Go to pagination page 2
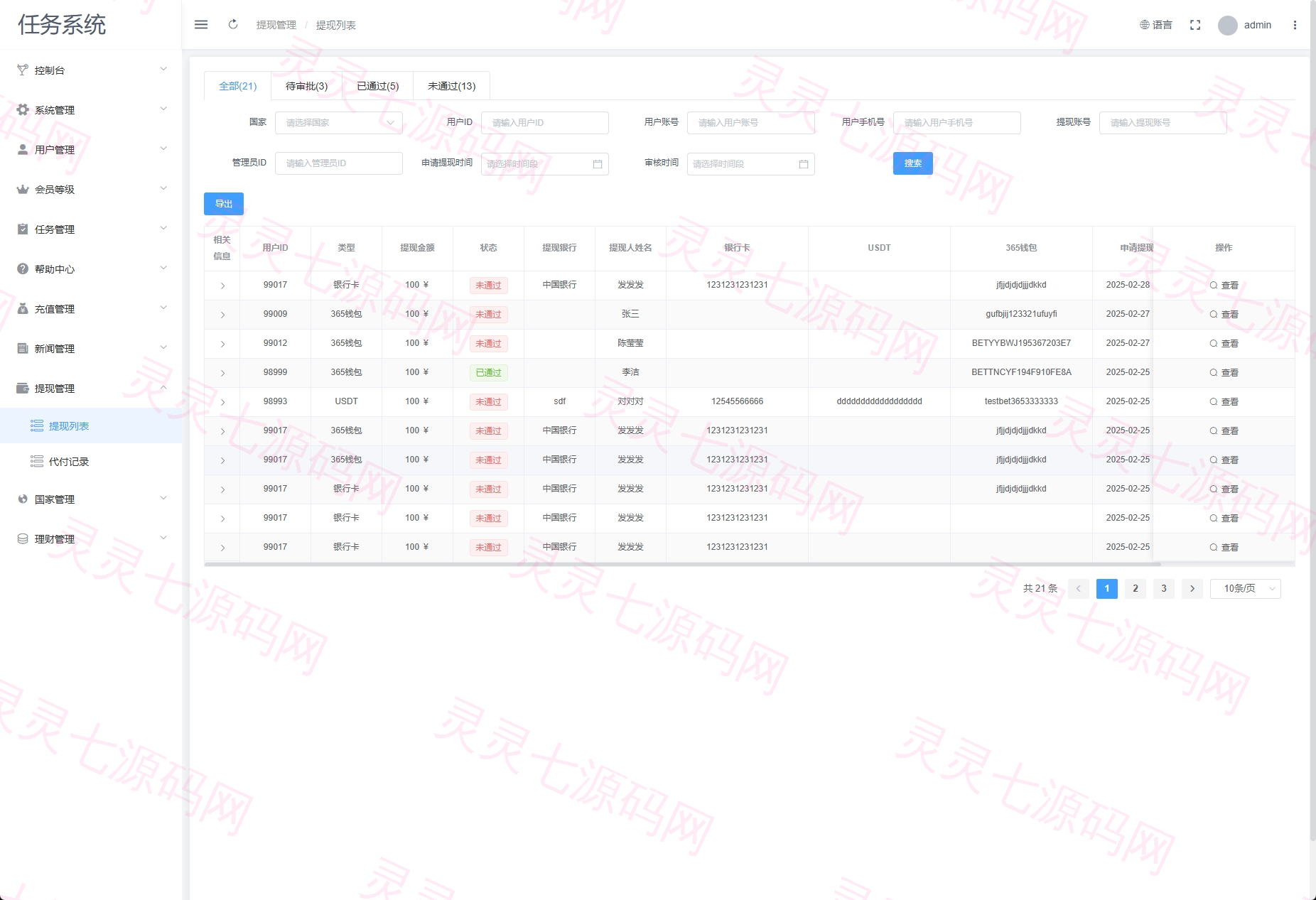Screen dimensions: 1316x900 [x=1136, y=588]
